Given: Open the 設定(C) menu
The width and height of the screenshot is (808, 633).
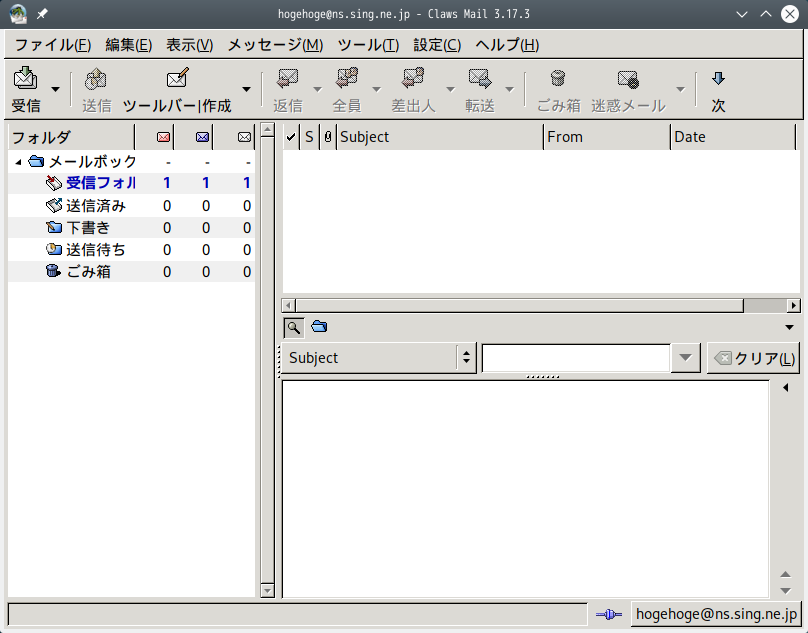Looking at the screenshot, I should point(437,45).
